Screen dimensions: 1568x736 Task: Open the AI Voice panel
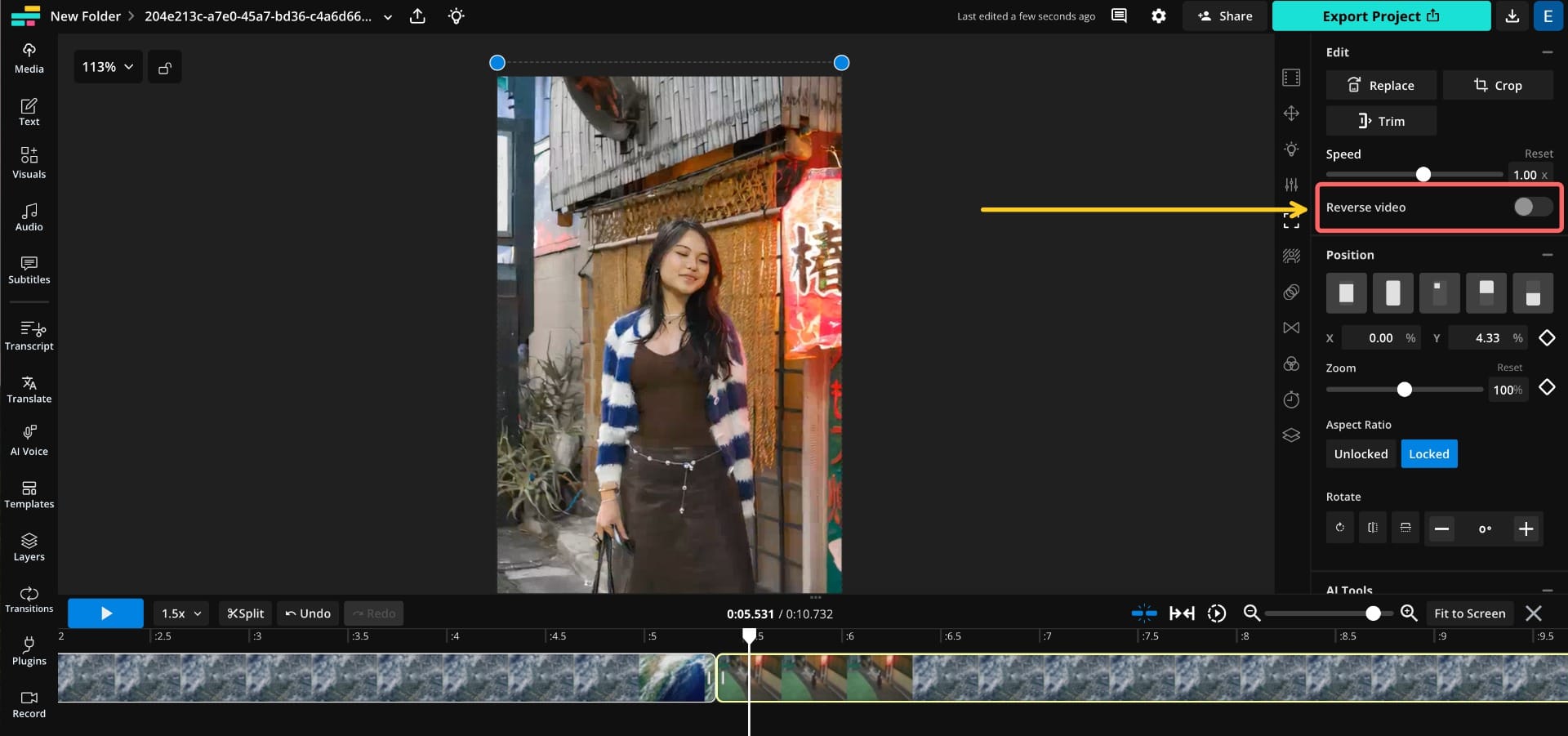pos(29,439)
